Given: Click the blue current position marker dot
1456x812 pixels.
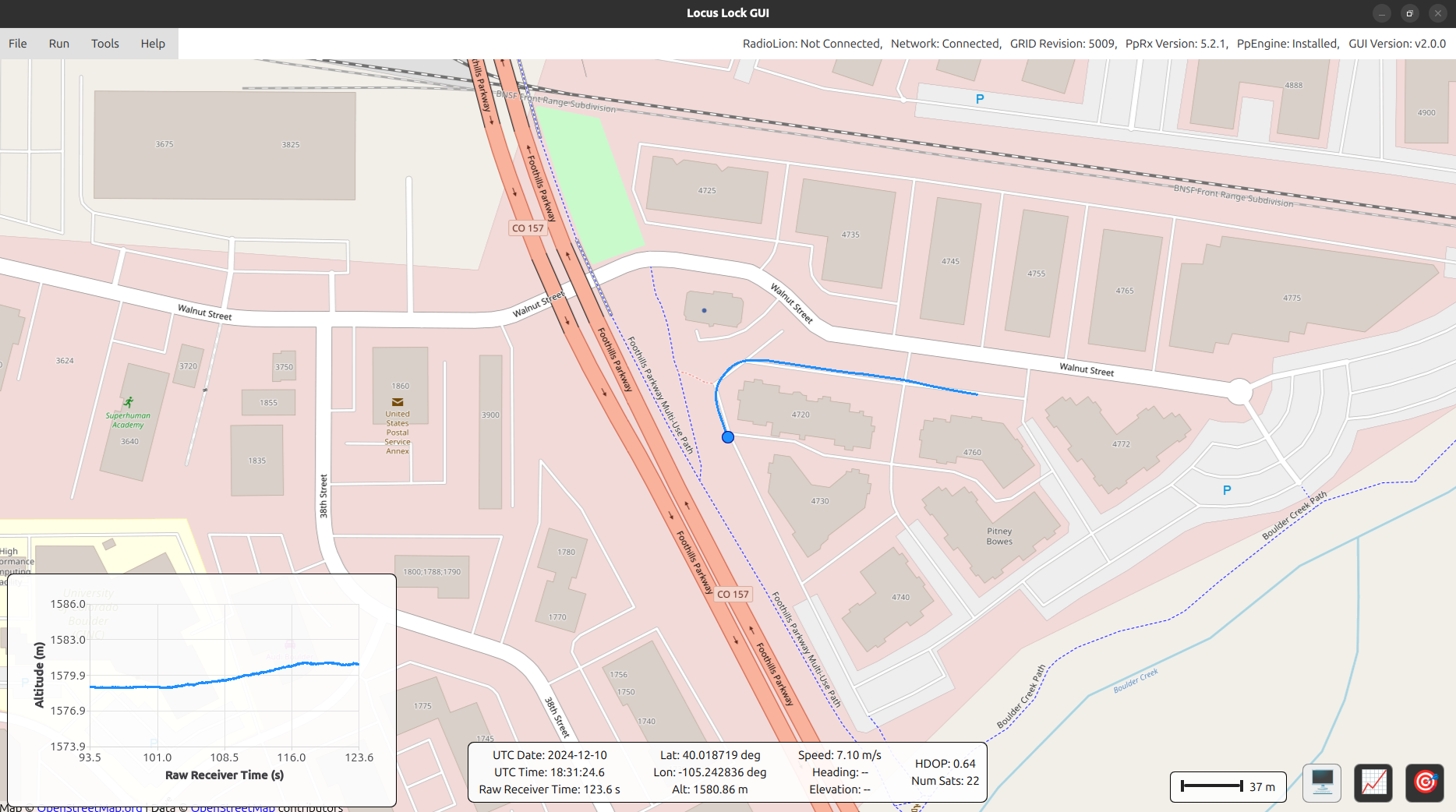Looking at the screenshot, I should (x=728, y=437).
